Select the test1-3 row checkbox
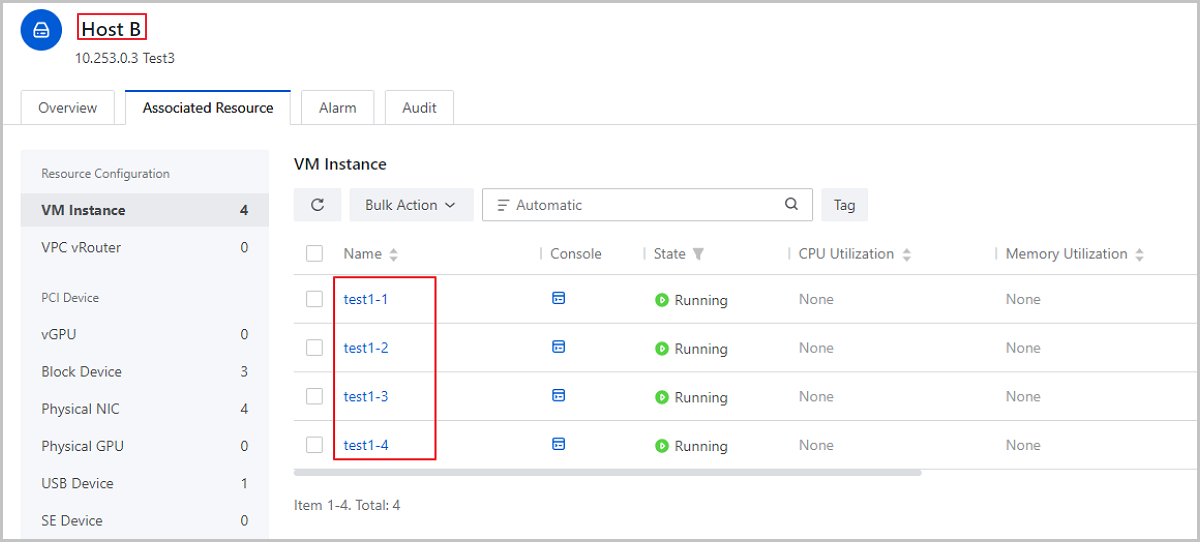Screen dimensions: 1200x542 (x=314, y=396)
